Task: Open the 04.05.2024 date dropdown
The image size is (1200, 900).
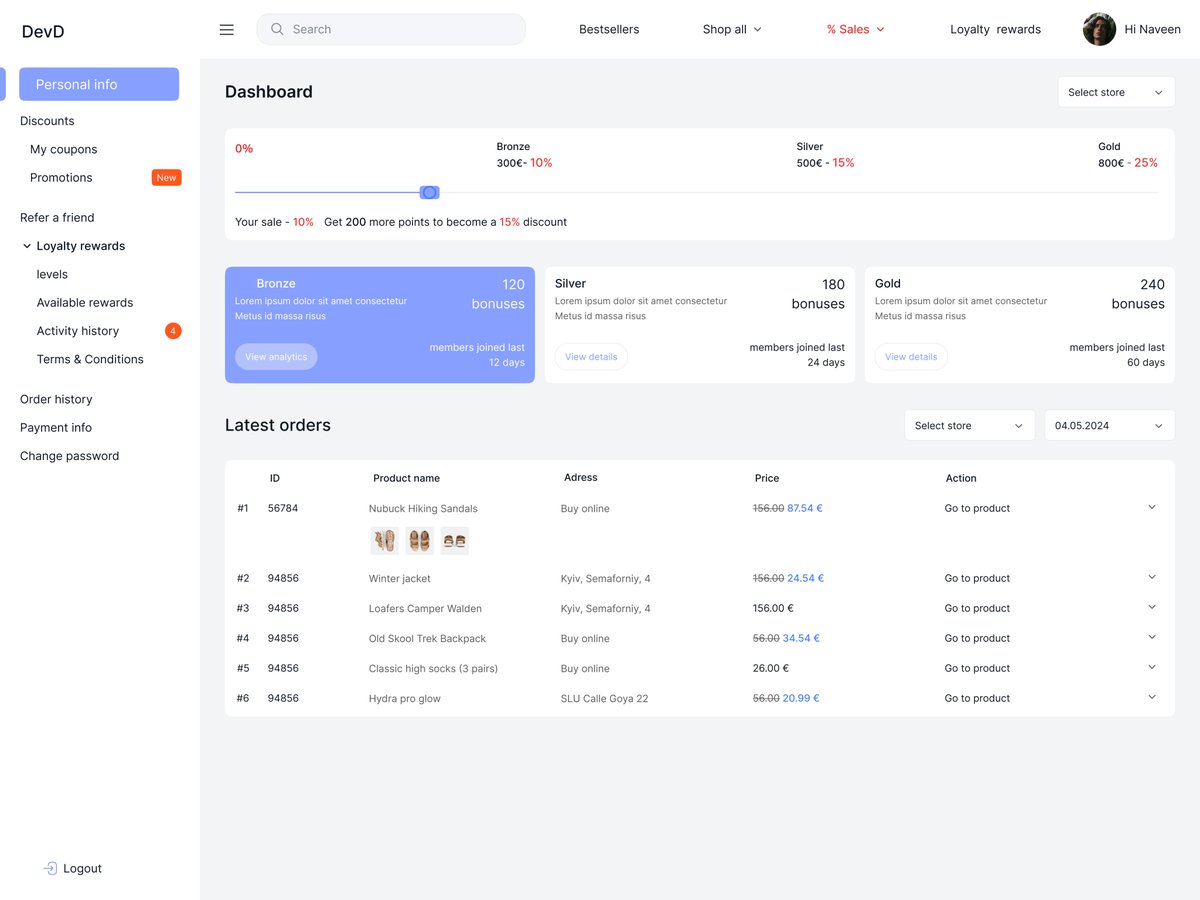Action: tap(1110, 425)
